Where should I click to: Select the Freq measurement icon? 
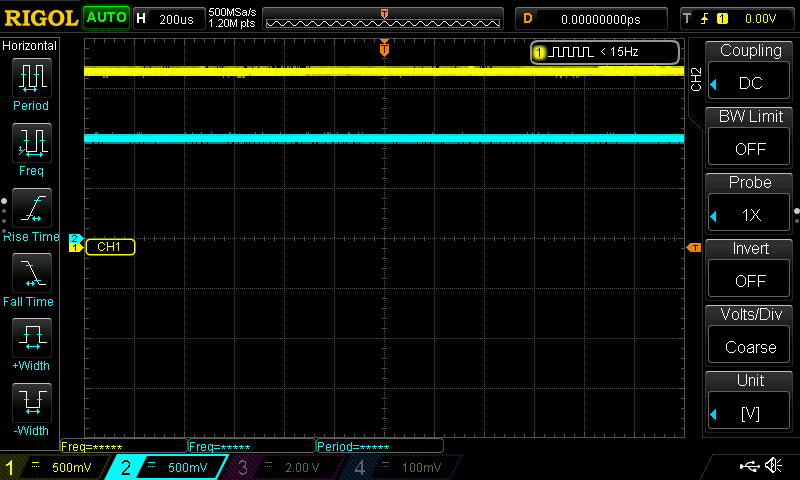pos(31,143)
